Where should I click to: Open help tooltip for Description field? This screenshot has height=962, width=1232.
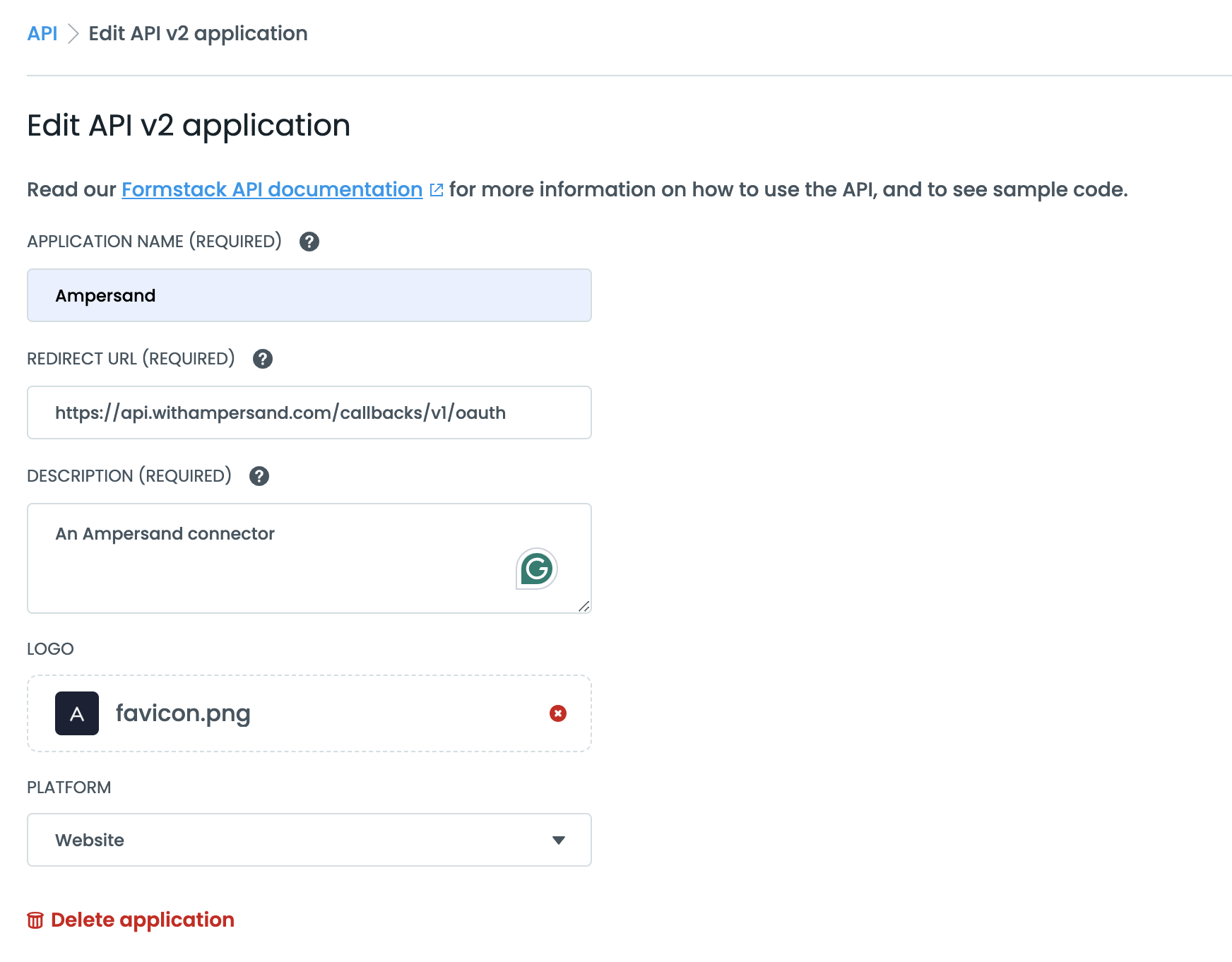tap(259, 476)
